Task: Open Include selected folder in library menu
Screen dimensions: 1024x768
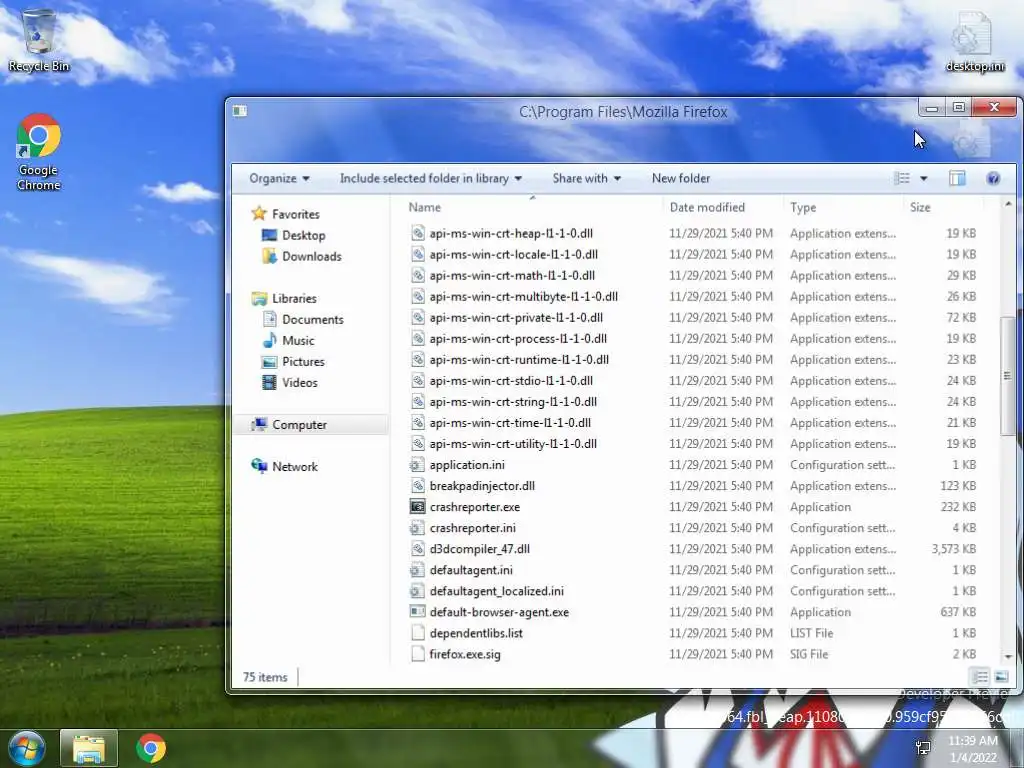Action: 431,178
